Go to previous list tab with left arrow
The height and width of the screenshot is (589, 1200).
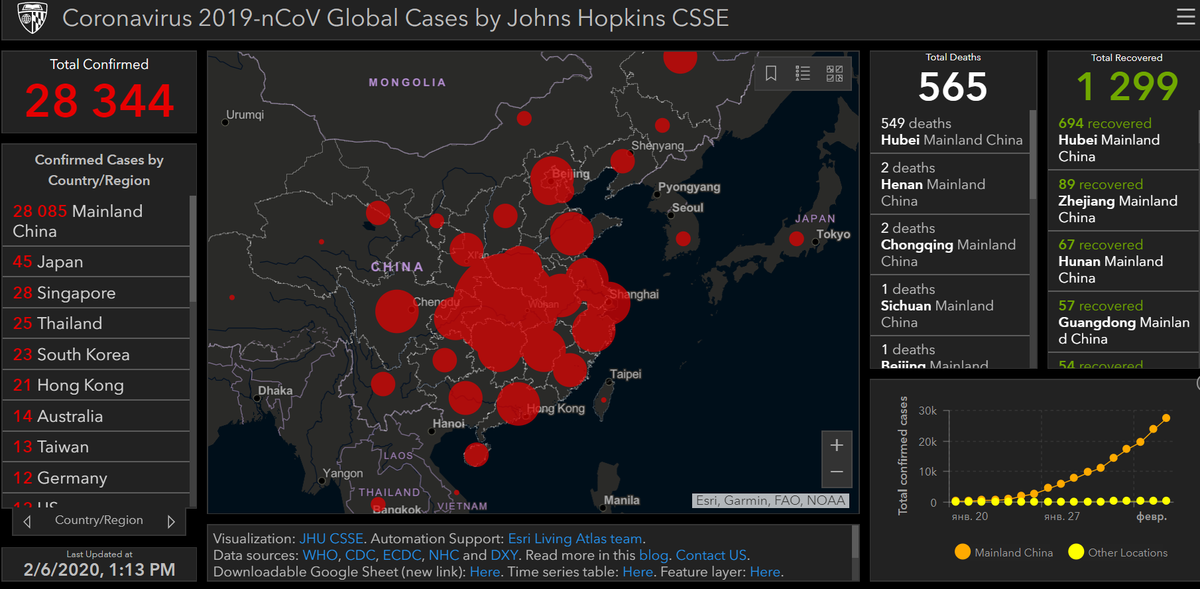pyautogui.click(x=27, y=521)
